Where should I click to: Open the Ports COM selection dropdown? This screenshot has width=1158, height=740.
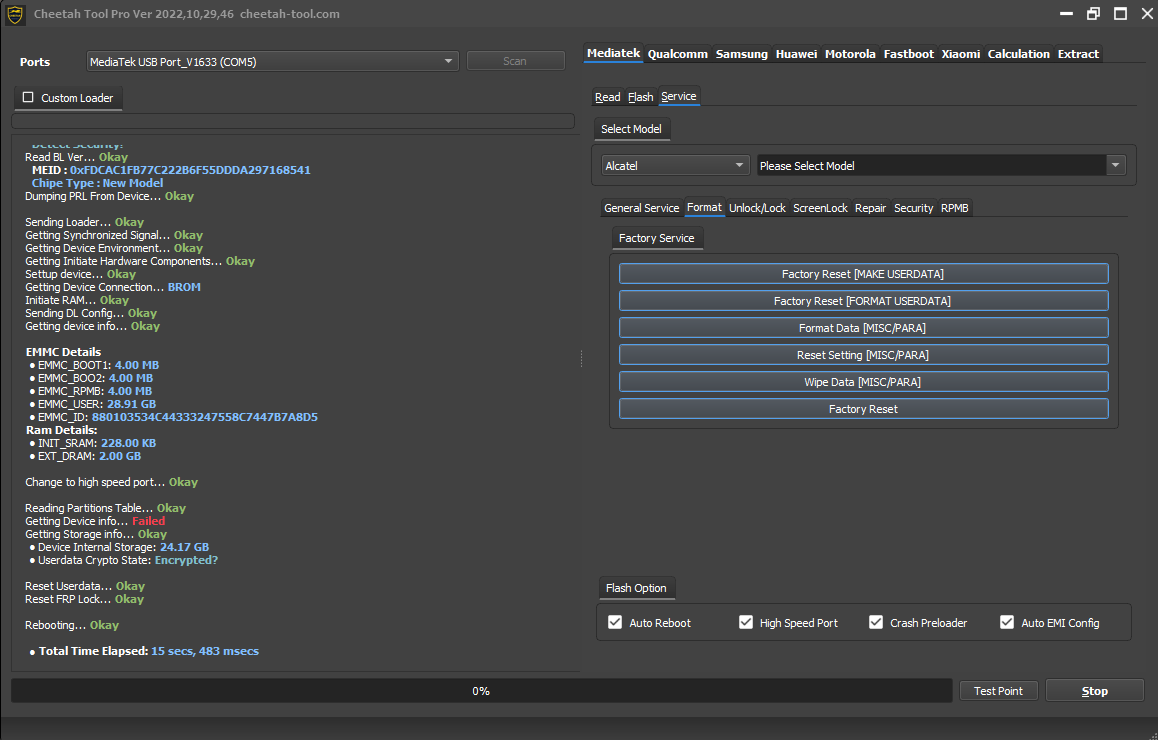click(x=273, y=61)
